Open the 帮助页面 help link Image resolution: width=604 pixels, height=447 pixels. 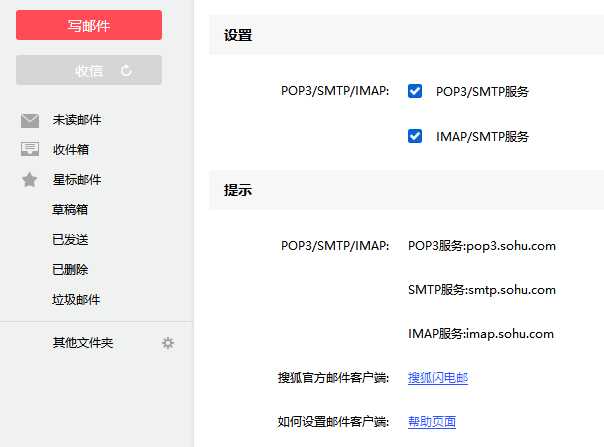point(432,422)
